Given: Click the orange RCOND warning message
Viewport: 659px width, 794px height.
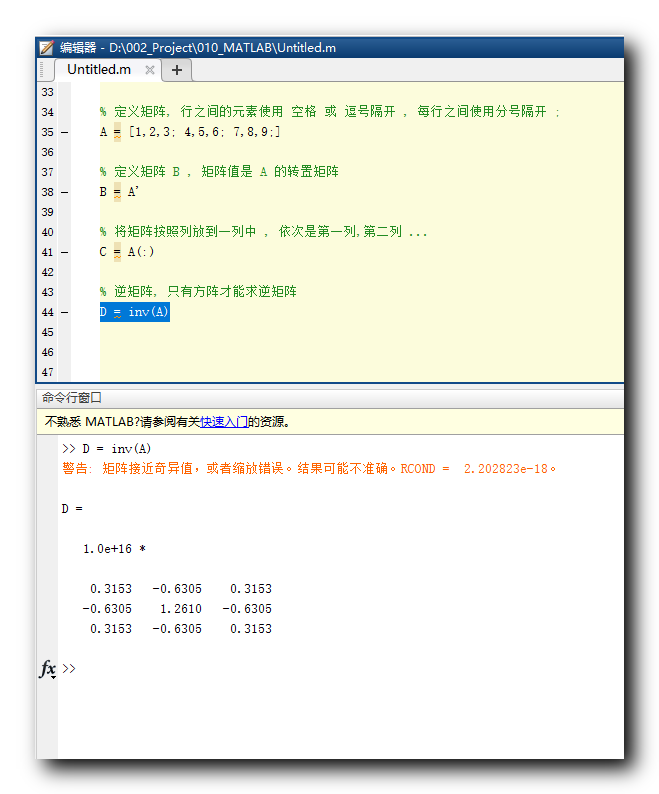Looking at the screenshot, I should [x=309, y=468].
